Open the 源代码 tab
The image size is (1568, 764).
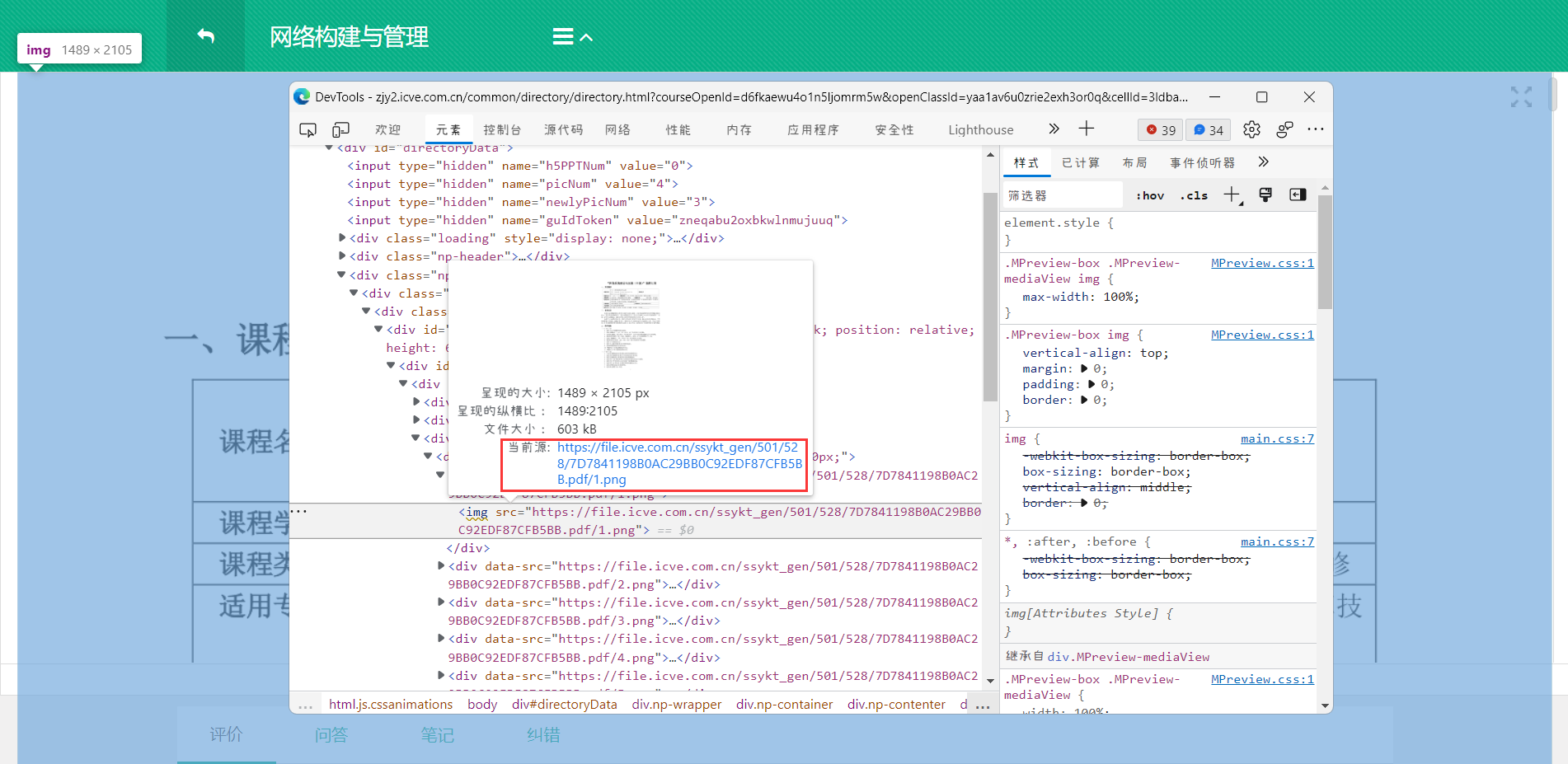(x=563, y=129)
